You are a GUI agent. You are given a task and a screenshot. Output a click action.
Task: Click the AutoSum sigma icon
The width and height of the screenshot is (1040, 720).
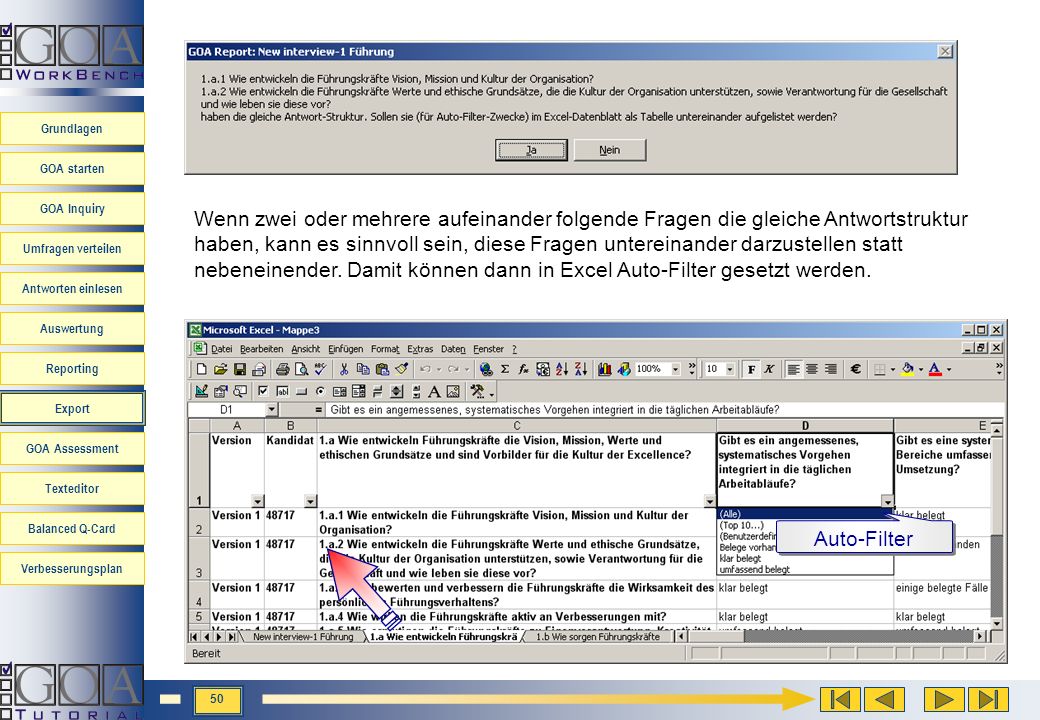point(505,369)
